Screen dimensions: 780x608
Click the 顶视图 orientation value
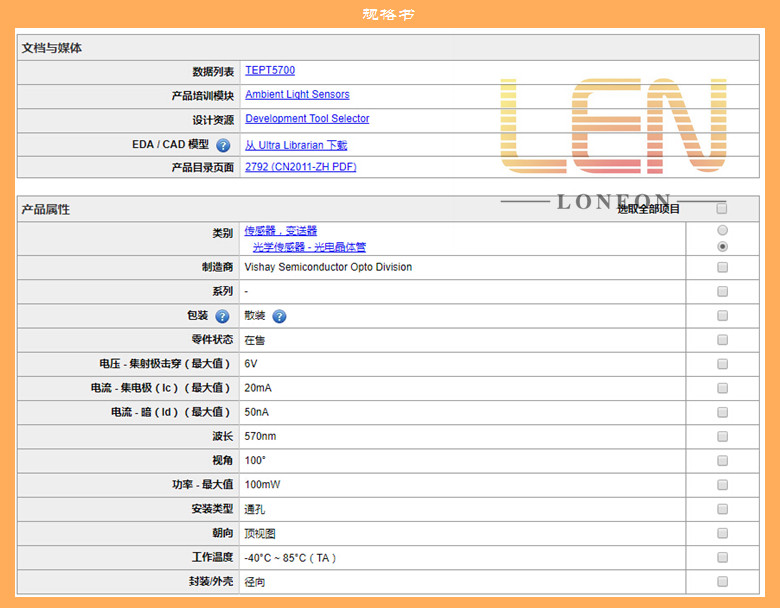tap(260, 533)
